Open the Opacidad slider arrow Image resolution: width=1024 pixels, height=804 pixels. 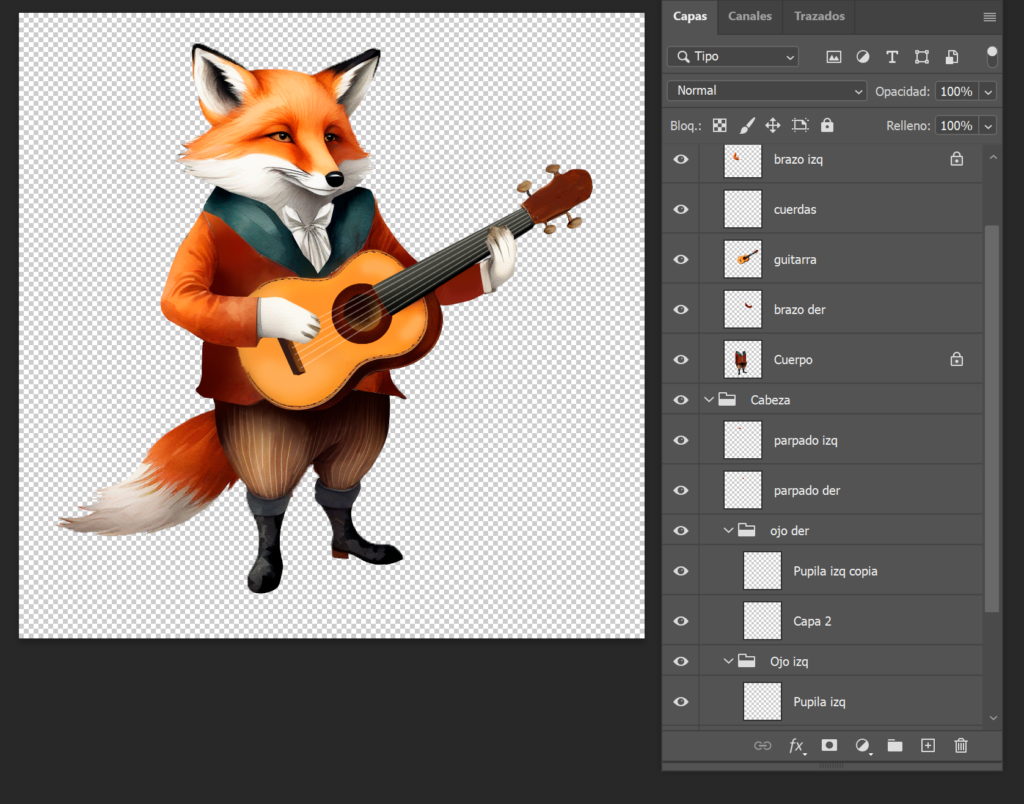988,92
